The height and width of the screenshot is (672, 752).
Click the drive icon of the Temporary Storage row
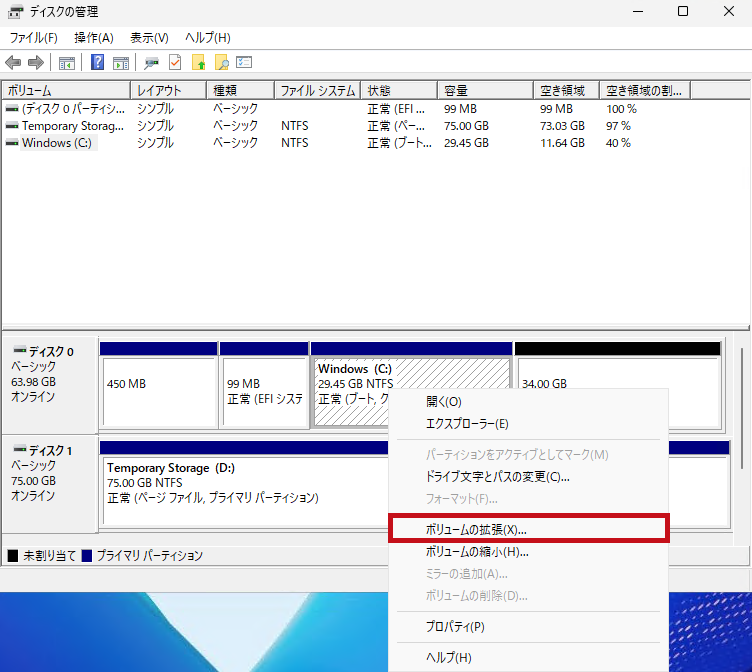point(12,126)
